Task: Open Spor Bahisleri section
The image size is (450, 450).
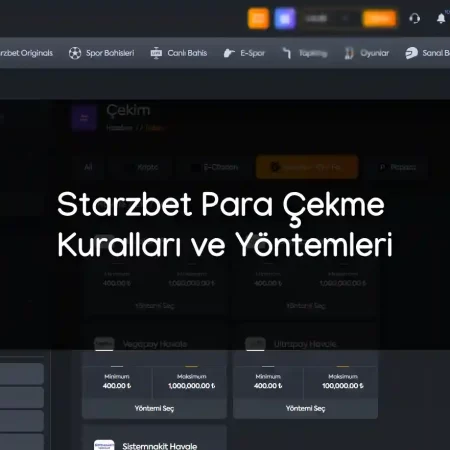Action: pyautogui.click(x=110, y=53)
